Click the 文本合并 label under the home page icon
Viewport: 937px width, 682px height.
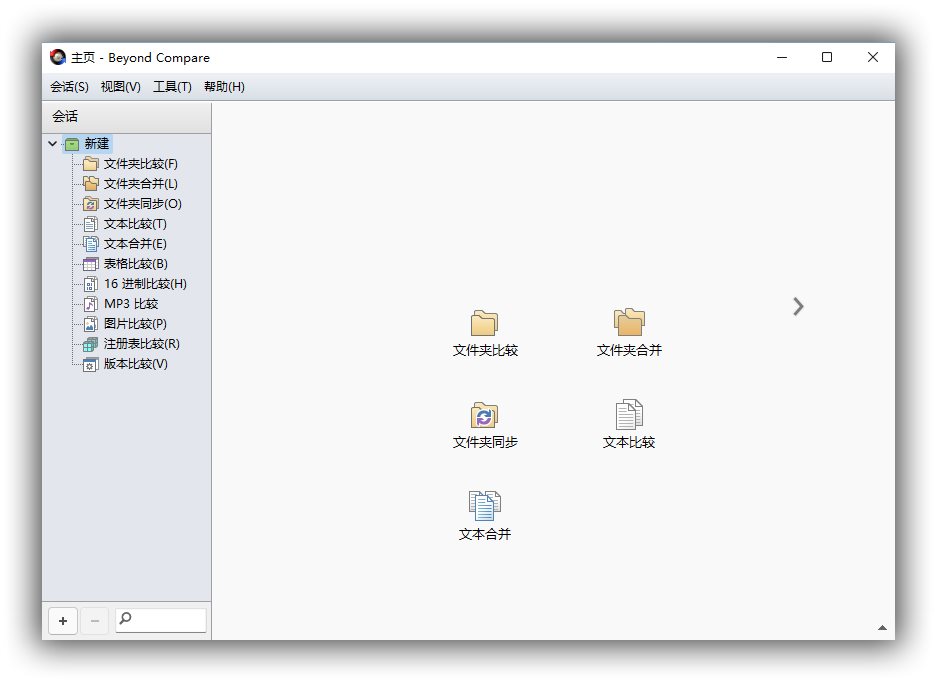(485, 534)
